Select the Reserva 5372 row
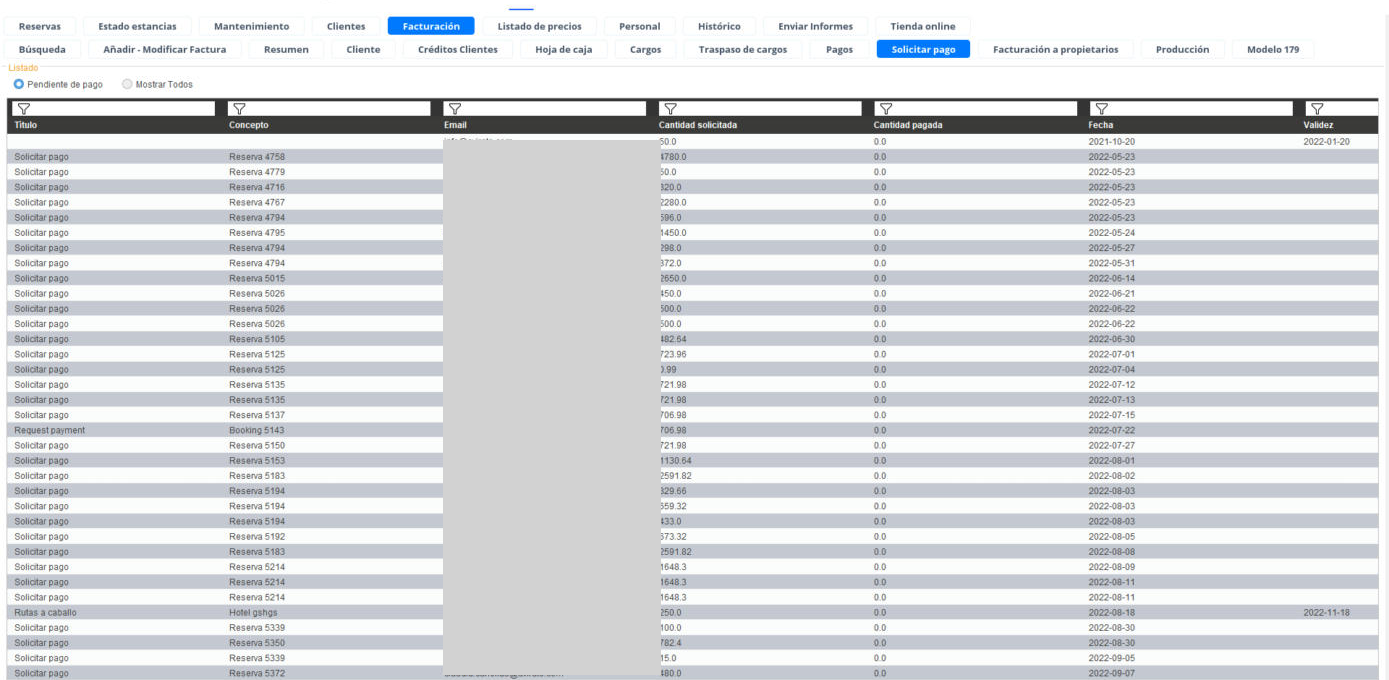The width and height of the screenshot is (1389, 680). (x=693, y=673)
